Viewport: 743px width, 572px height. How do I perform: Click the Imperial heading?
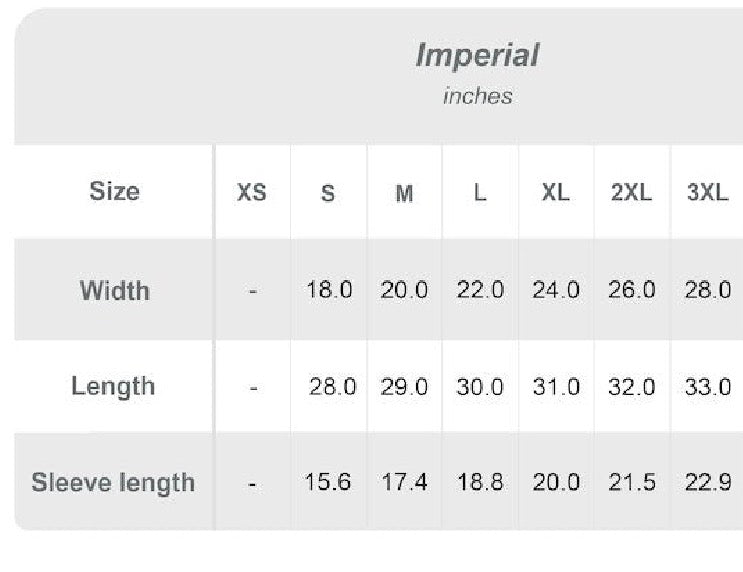click(477, 55)
